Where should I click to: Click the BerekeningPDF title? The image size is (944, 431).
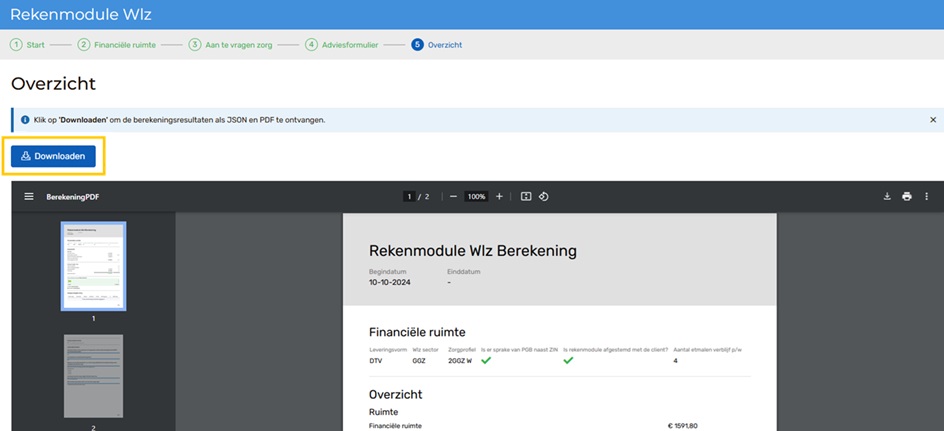pos(73,197)
